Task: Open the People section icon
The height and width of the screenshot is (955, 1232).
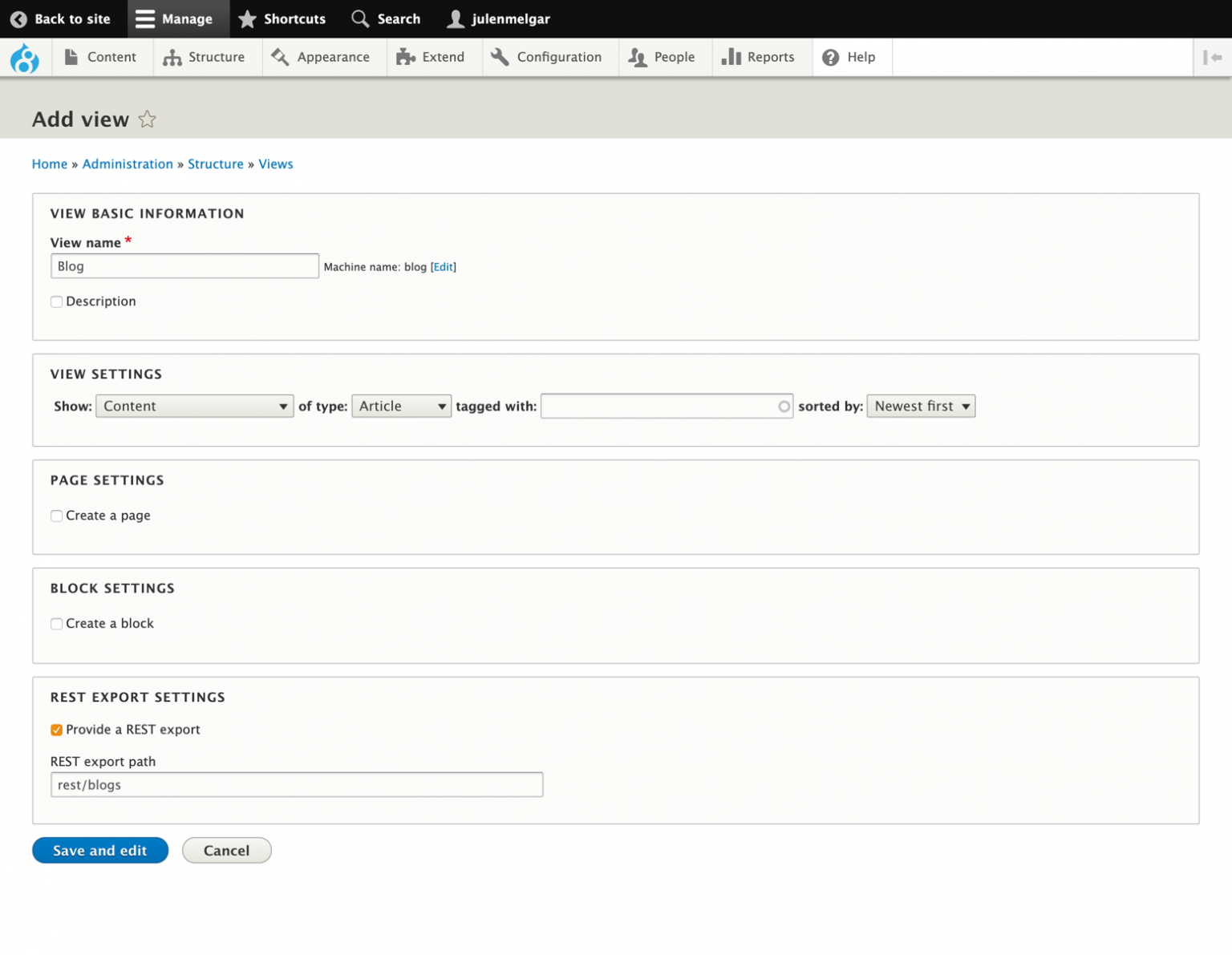Action: click(637, 57)
